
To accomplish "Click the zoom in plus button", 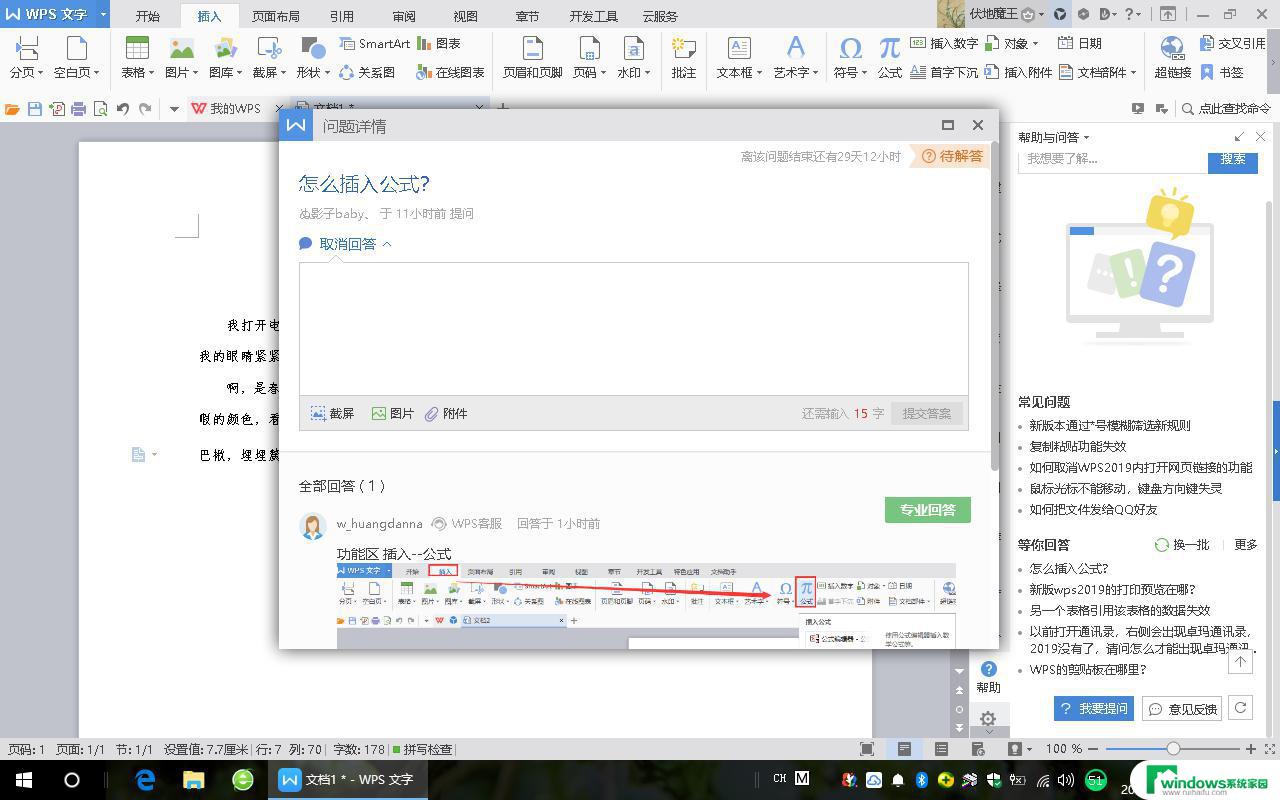I will (1251, 748).
